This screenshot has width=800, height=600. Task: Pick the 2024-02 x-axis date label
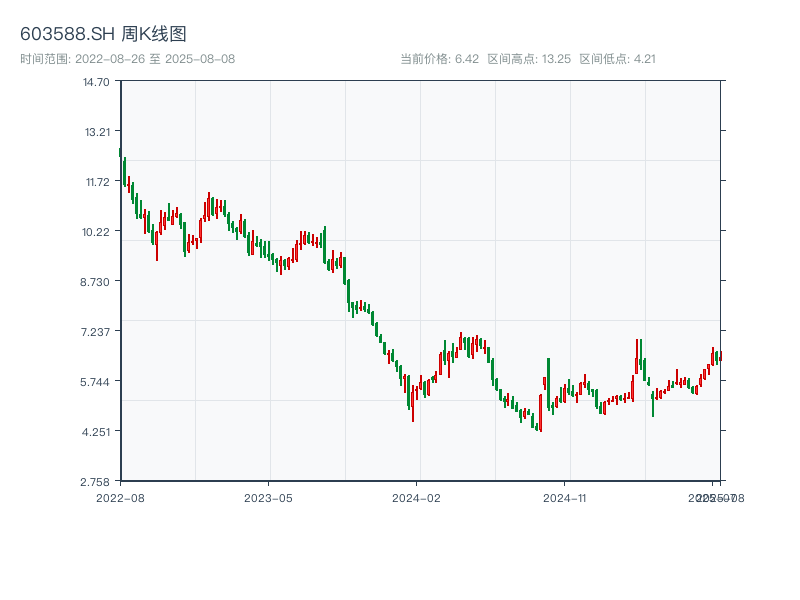[x=417, y=497]
